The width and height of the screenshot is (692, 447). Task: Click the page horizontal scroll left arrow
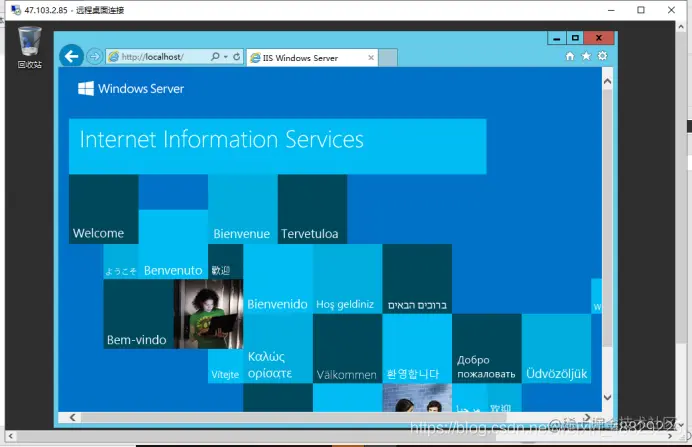[73, 417]
